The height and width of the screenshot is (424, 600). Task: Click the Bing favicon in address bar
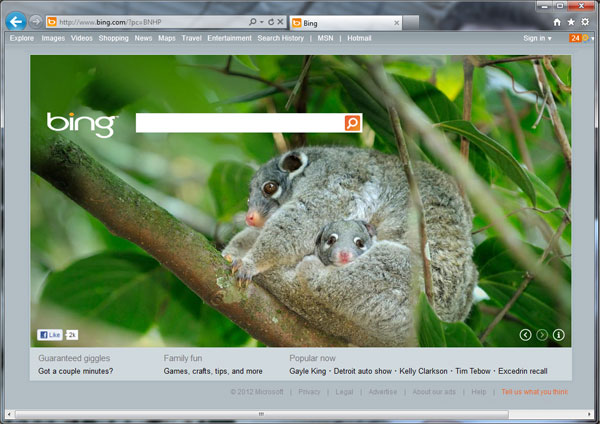pos(52,22)
